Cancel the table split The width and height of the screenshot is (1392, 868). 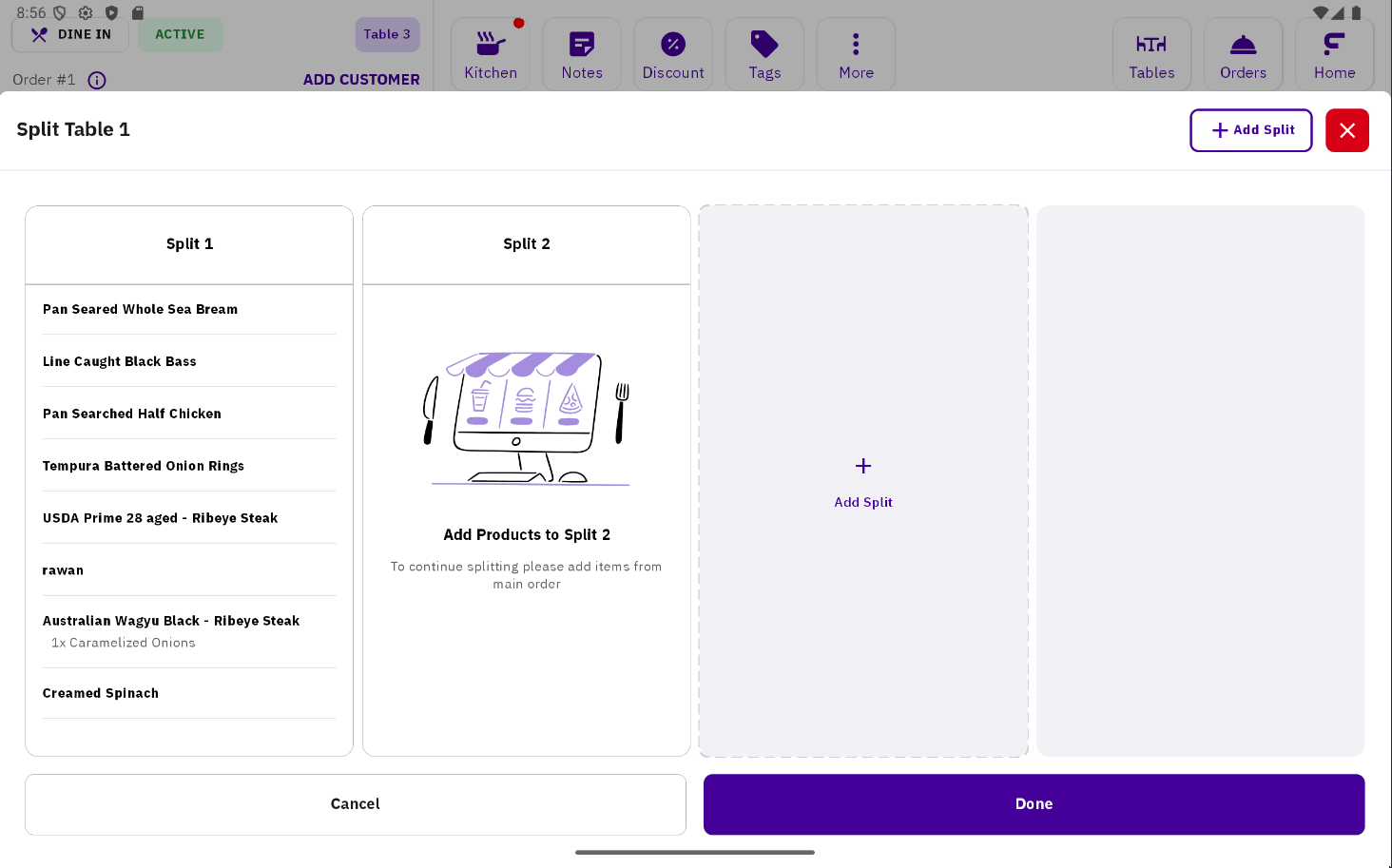(355, 804)
